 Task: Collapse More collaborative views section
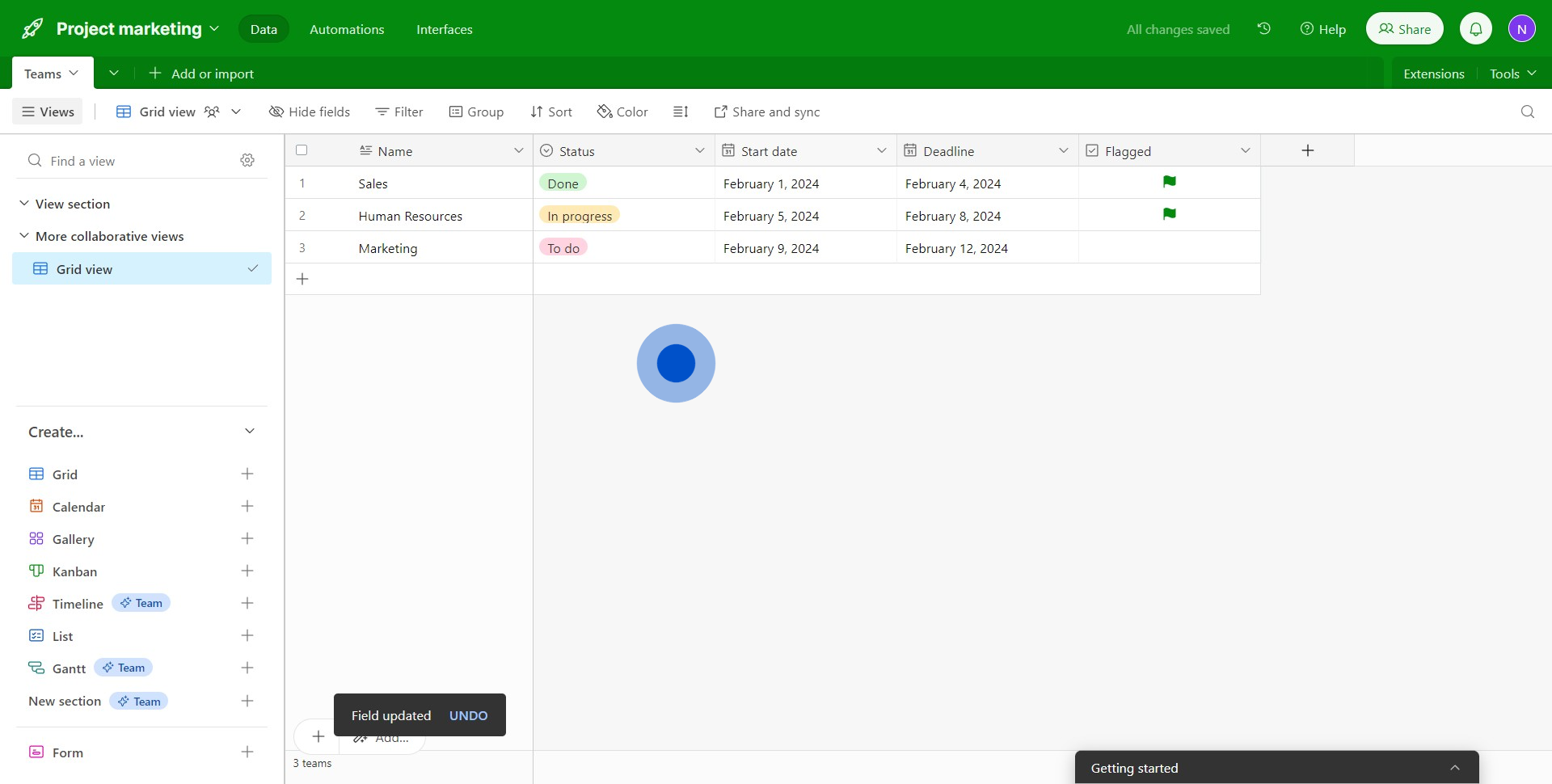point(24,235)
